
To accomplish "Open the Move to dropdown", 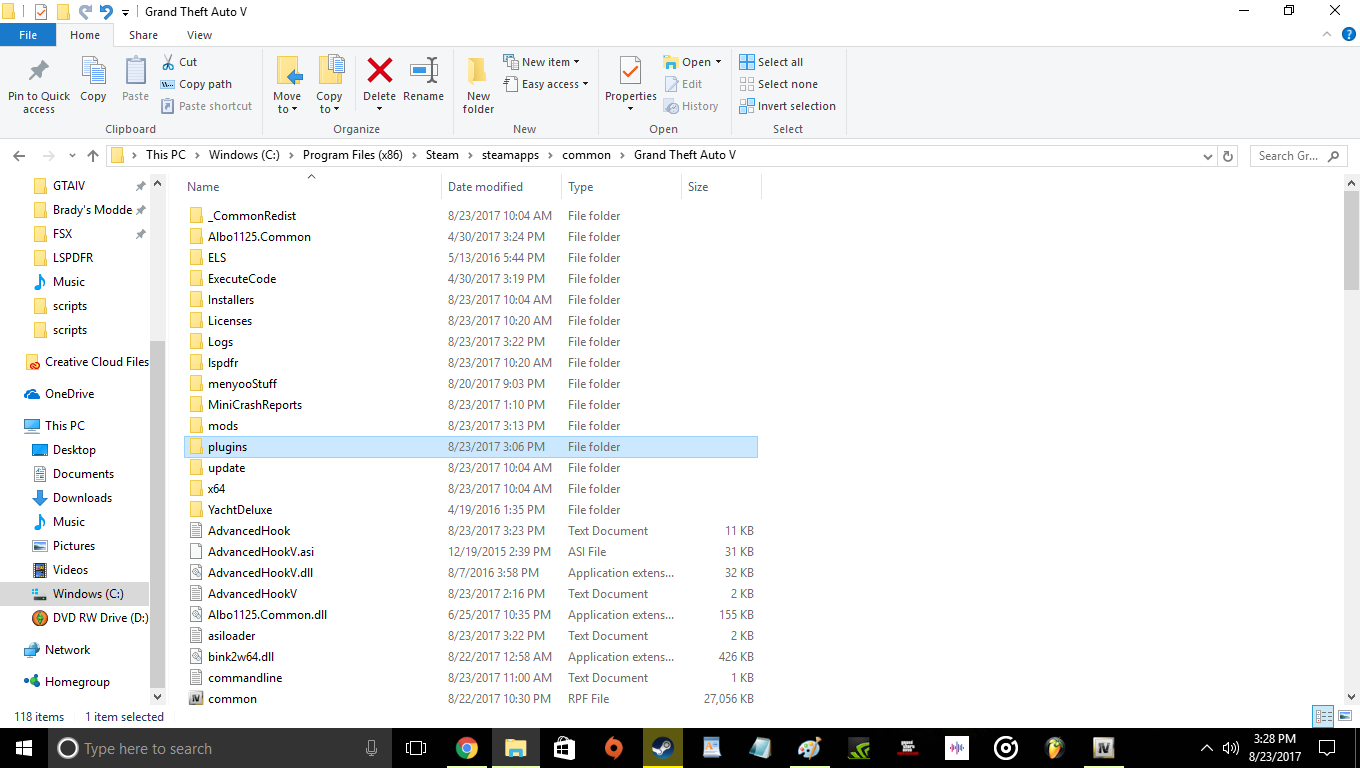I will (287, 103).
